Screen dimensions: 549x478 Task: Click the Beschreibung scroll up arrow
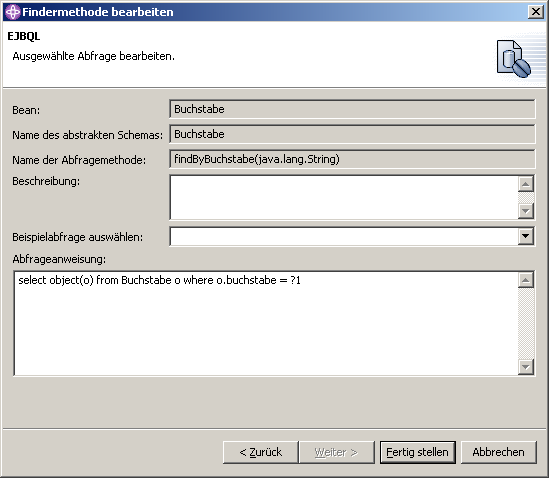pyautogui.click(x=526, y=184)
